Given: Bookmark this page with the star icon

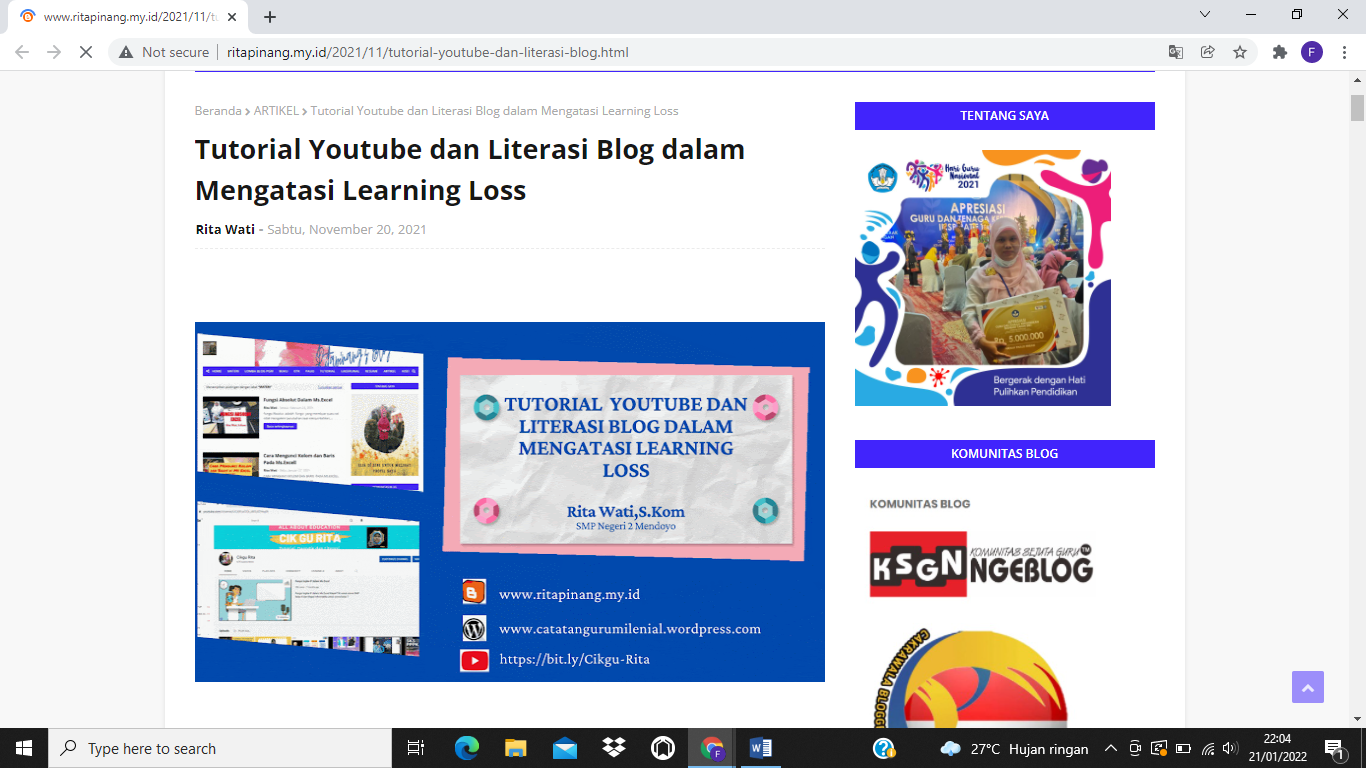Looking at the screenshot, I should pyautogui.click(x=1240, y=52).
